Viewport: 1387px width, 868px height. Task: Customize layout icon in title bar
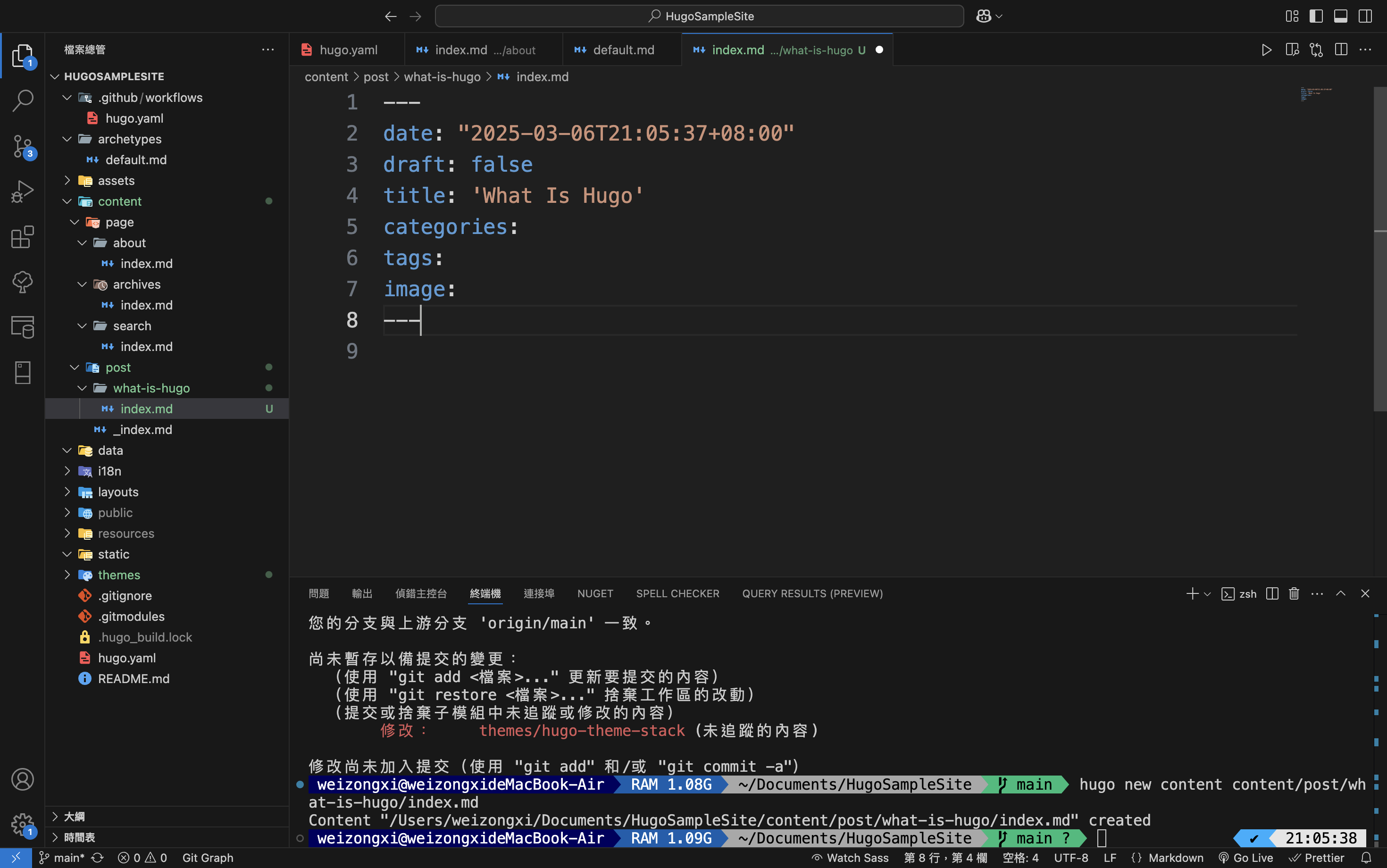(1292, 16)
